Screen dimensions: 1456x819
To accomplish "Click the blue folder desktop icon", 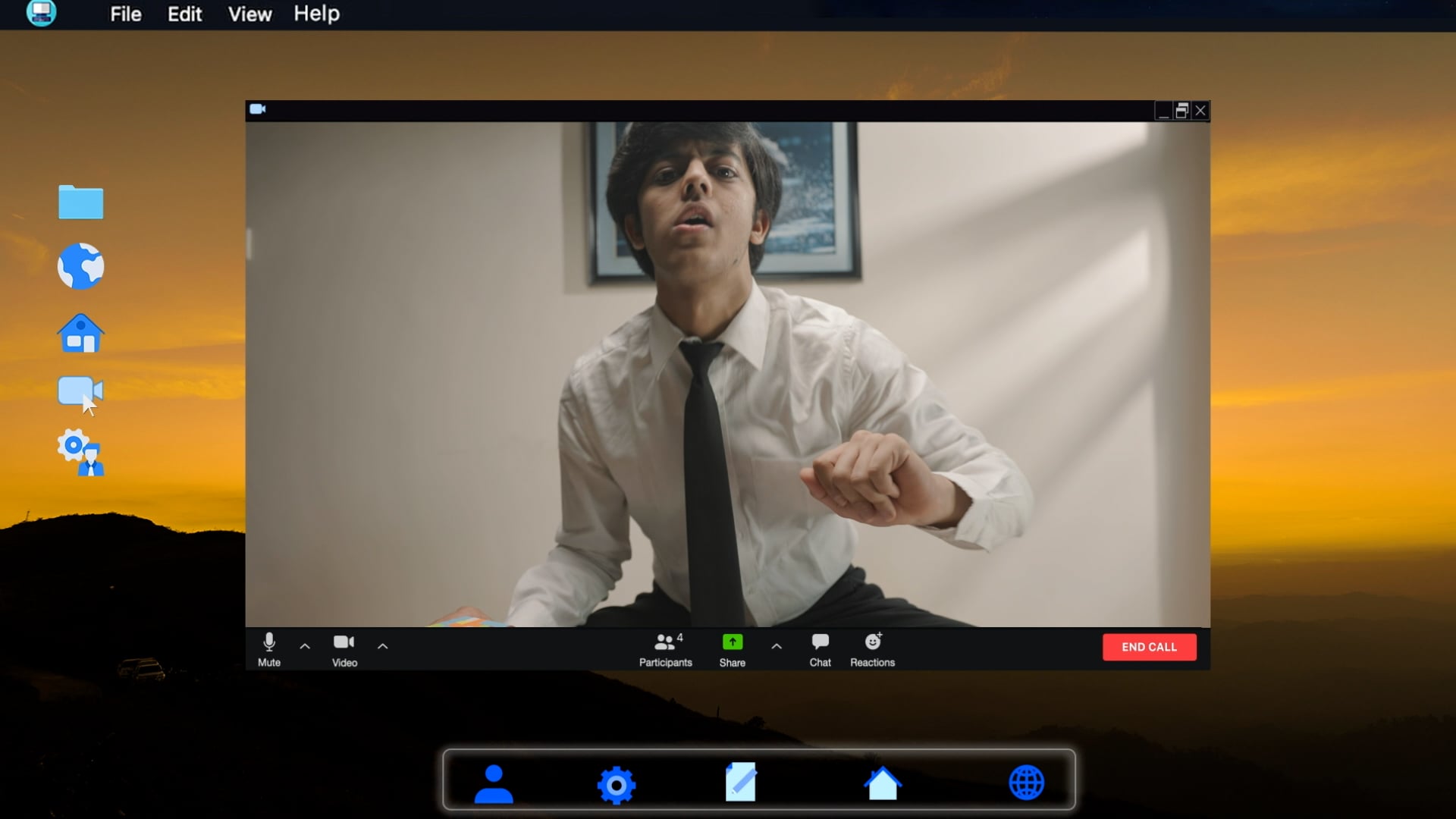I will coord(81,202).
